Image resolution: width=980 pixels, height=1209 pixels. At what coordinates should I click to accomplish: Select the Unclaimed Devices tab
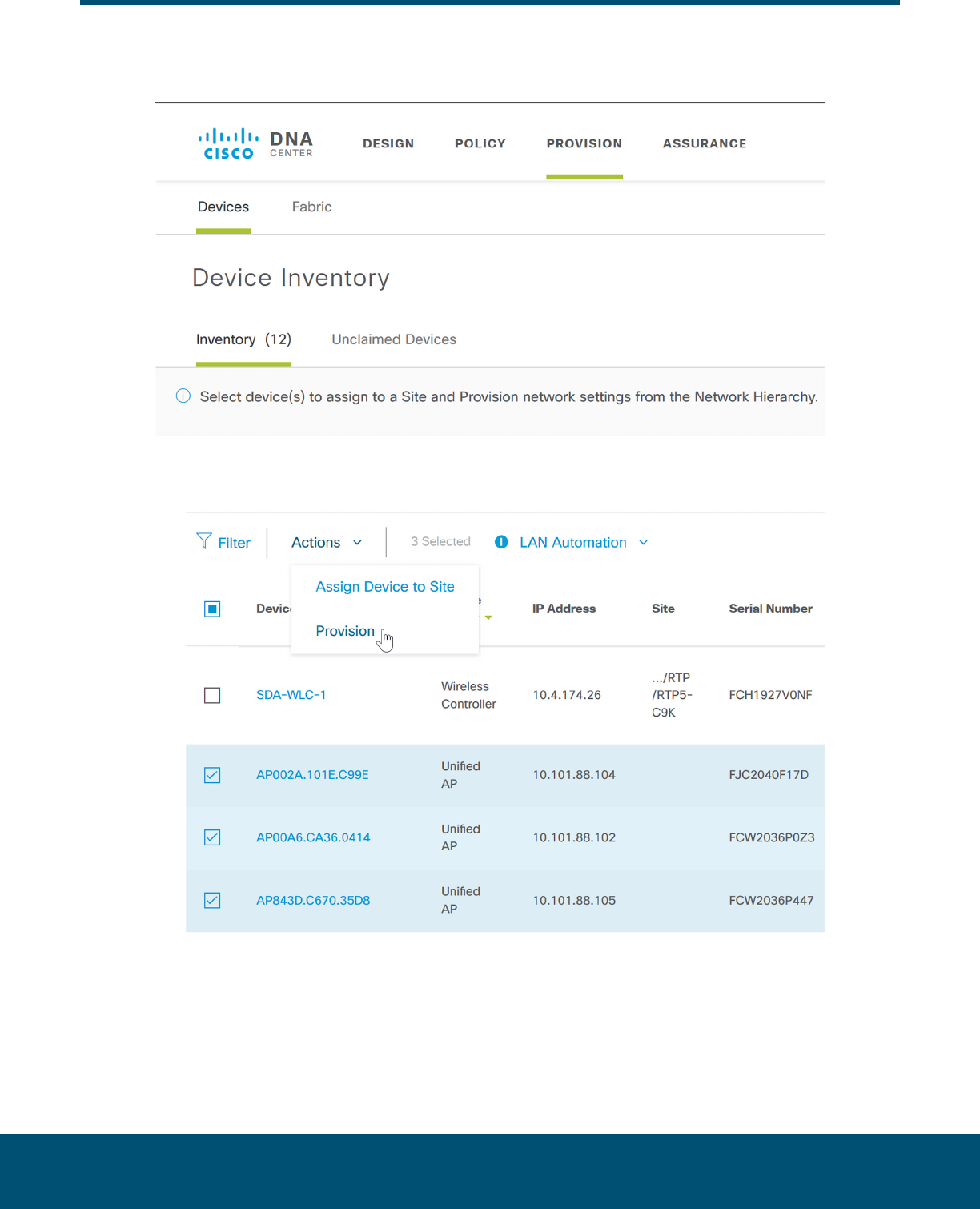click(x=394, y=339)
